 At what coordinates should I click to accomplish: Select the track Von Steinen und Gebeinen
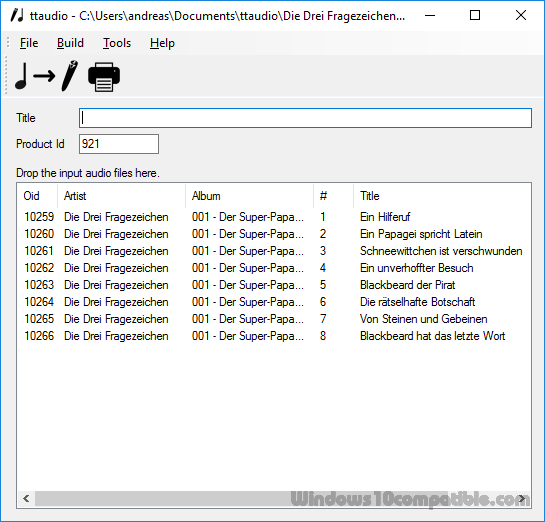tap(274, 319)
